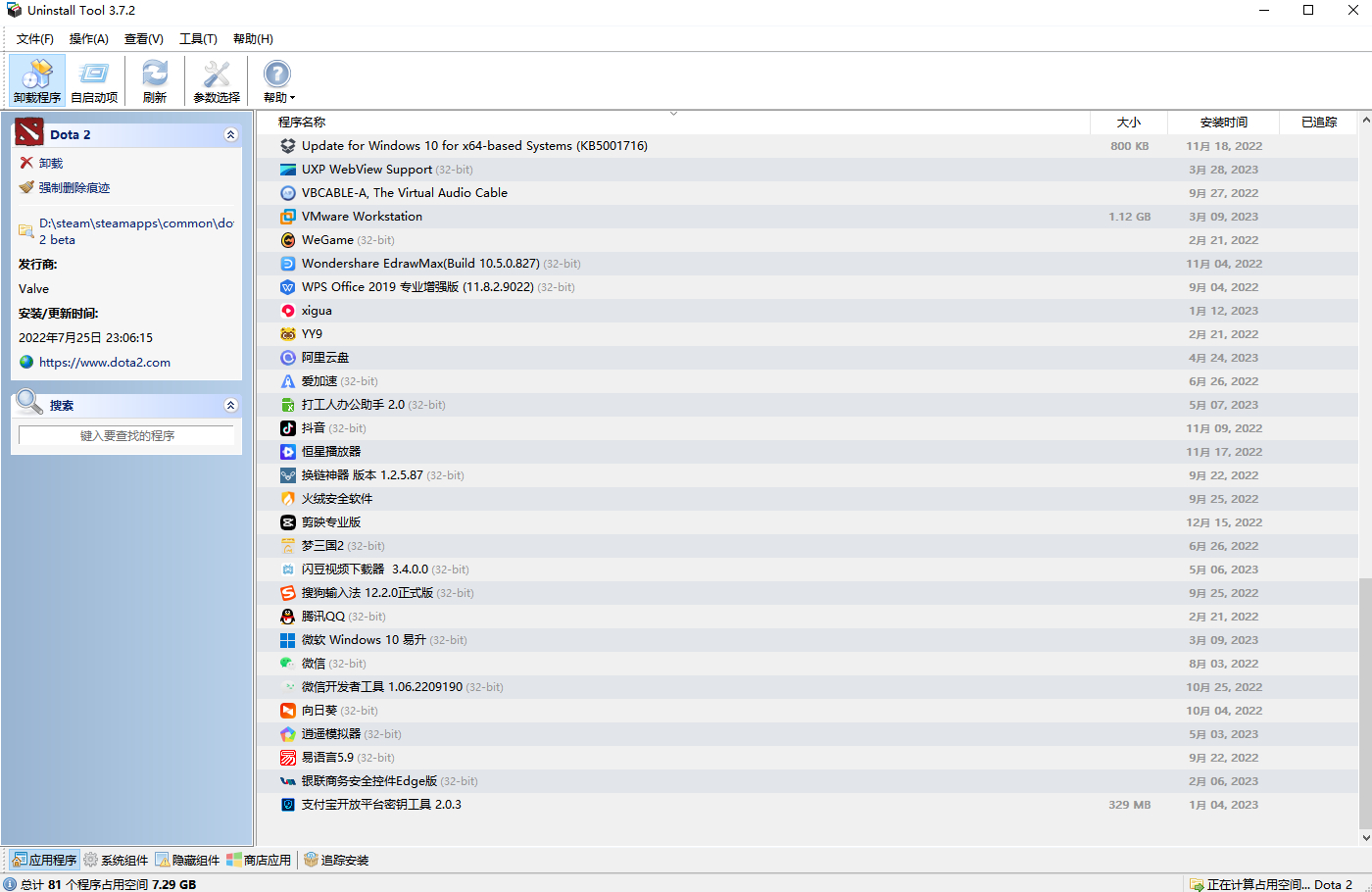The height and width of the screenshot is (892, 1372).
Task: Open the 自启动项 startup items toolbar button
Action: pos(94,80)
